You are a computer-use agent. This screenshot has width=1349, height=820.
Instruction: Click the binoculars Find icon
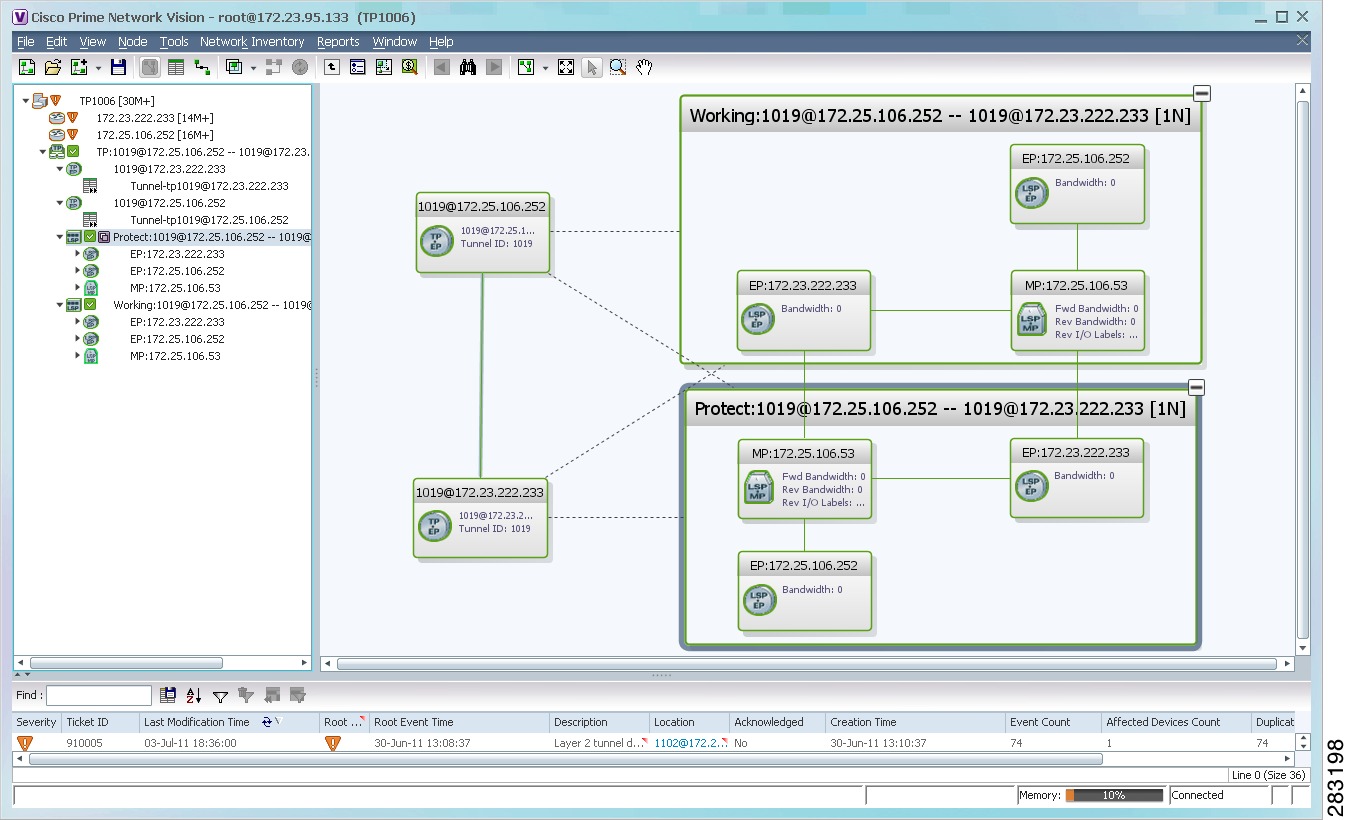[x=468, y=67]
